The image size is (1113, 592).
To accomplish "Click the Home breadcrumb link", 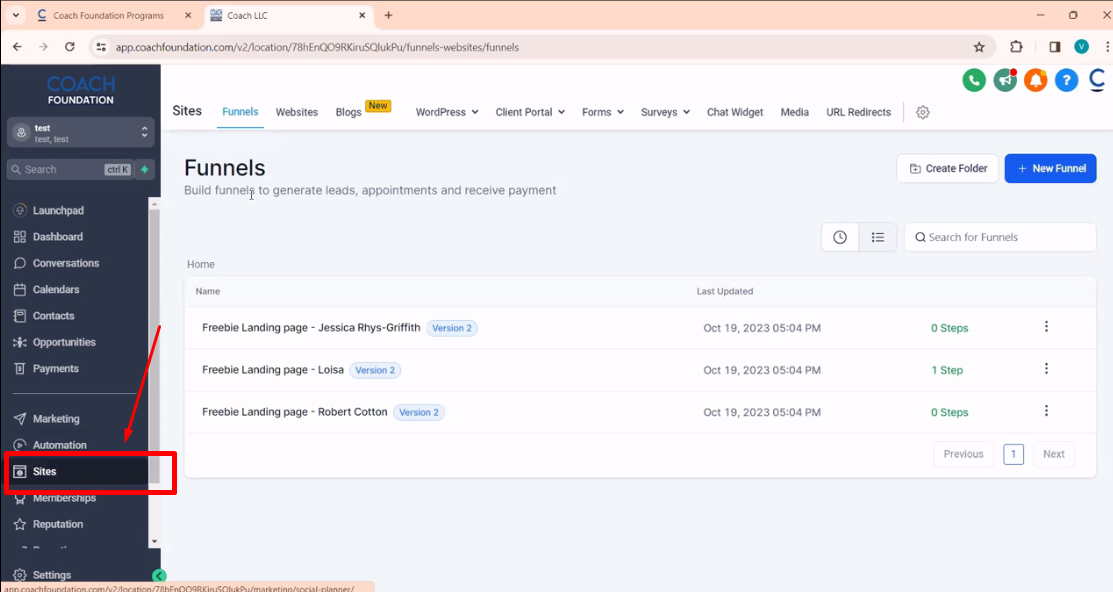I will coord(201,264).
